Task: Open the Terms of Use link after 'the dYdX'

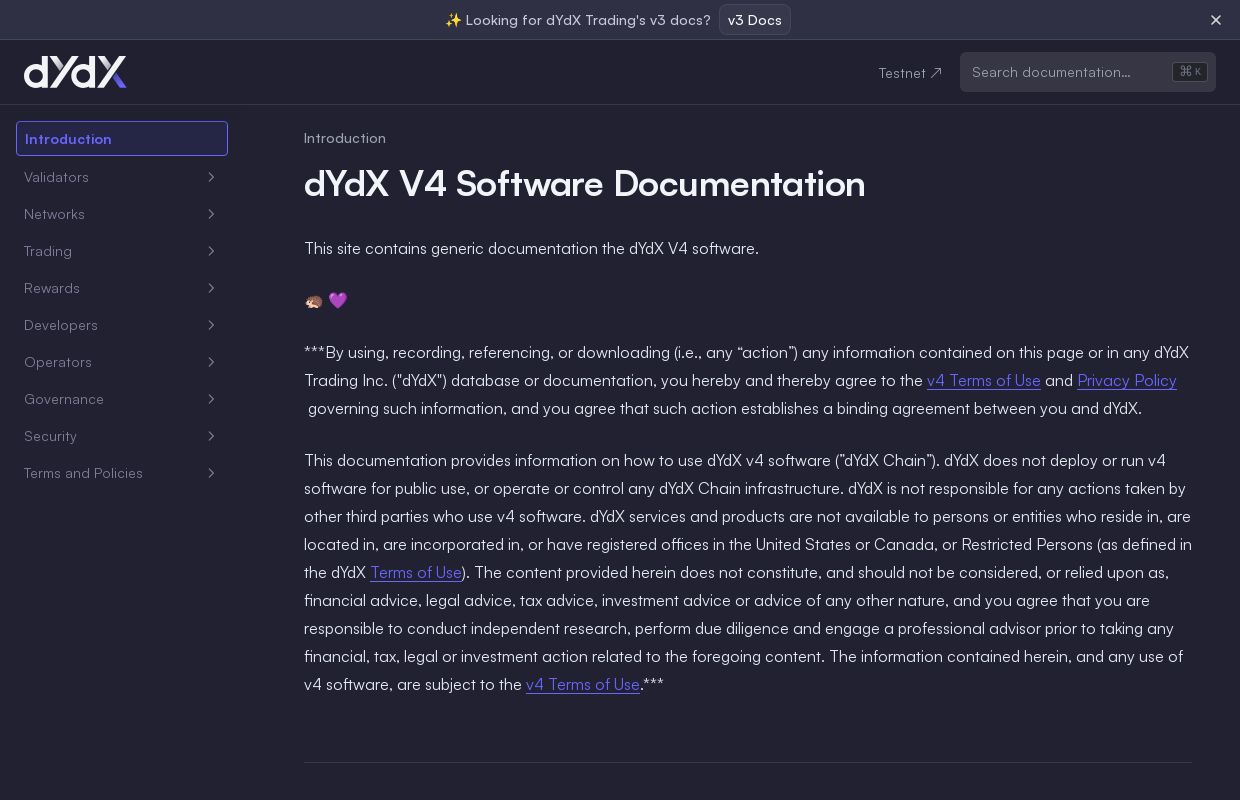Action: 416,572
